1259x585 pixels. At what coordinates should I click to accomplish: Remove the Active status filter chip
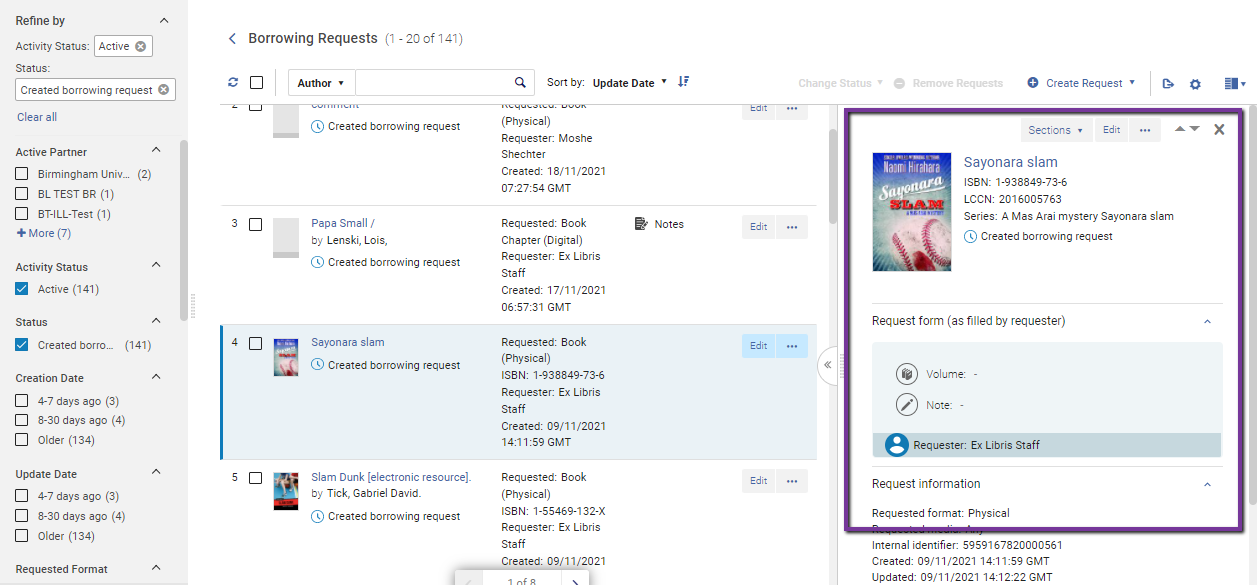140,46
